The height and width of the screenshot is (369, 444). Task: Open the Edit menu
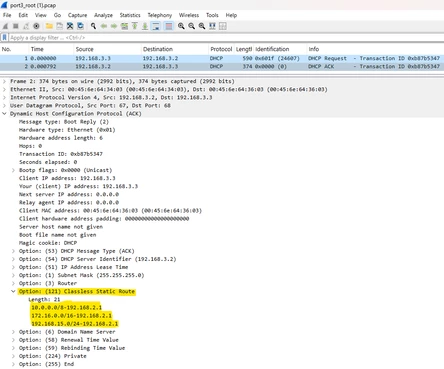(x=23, y=15)
